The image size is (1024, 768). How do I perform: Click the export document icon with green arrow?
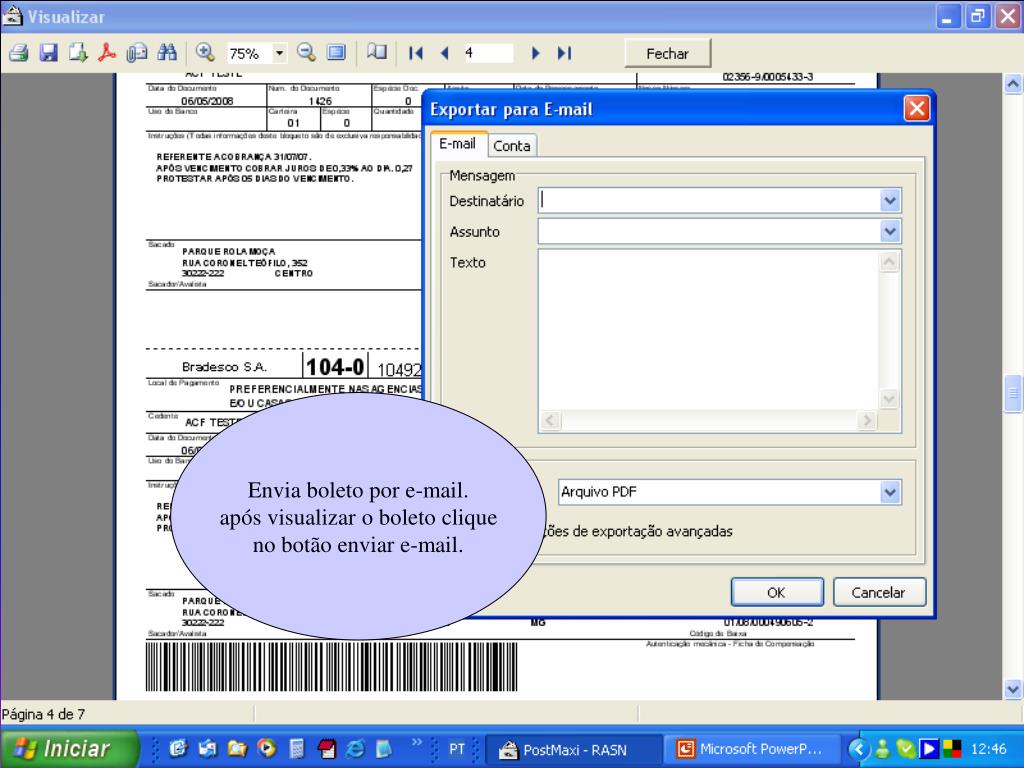pos(78,53)
